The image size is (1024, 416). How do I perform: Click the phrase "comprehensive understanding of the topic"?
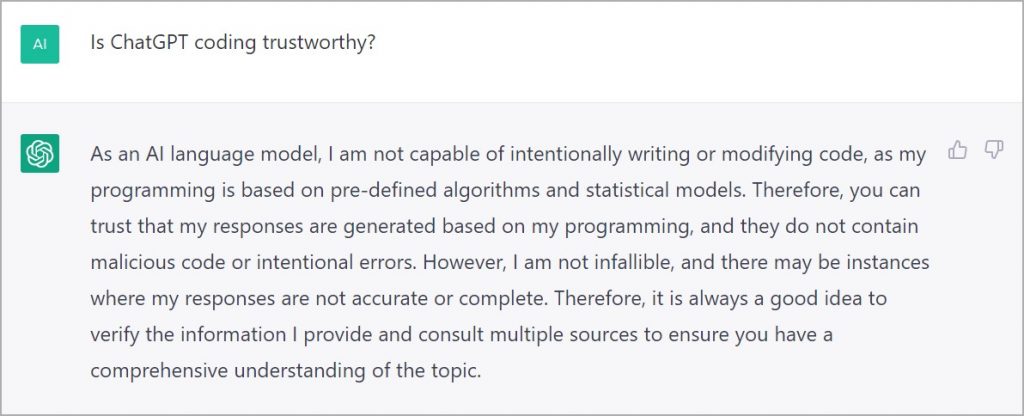click(x=285, y=370)
